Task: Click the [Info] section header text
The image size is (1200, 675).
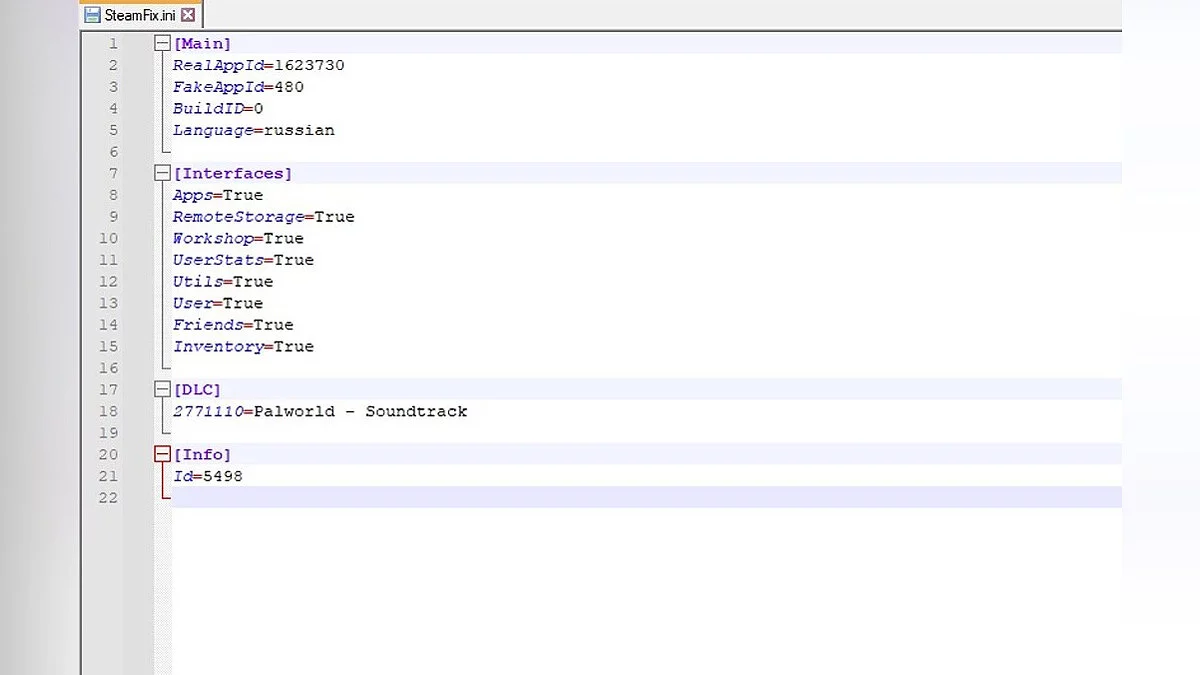Action: pyautogui.click(x=202, y=455)
